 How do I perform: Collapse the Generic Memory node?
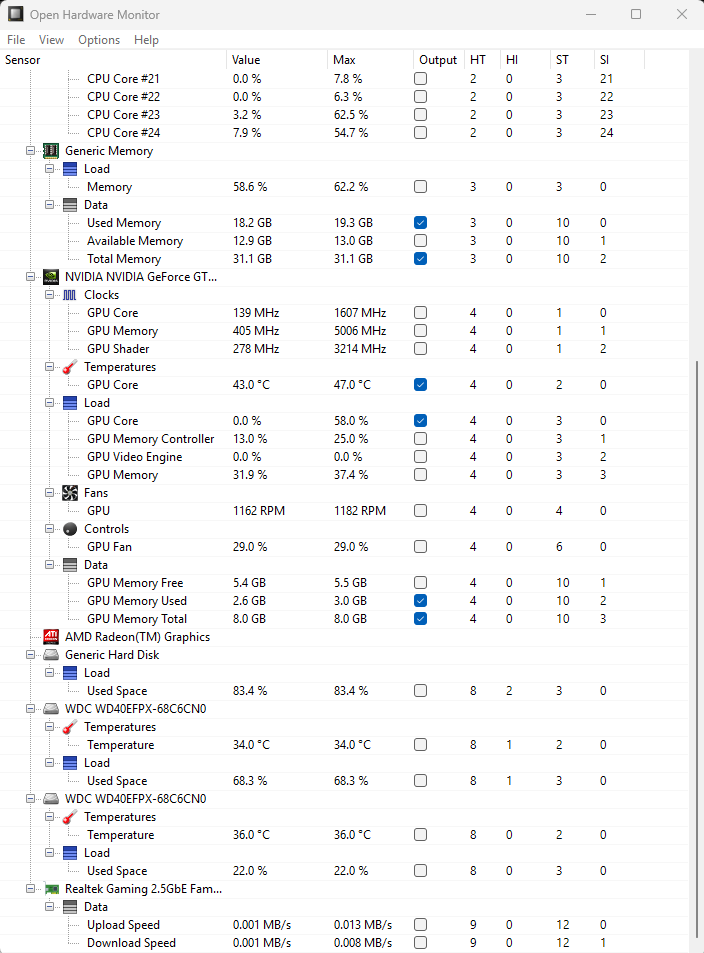point(30,151)
